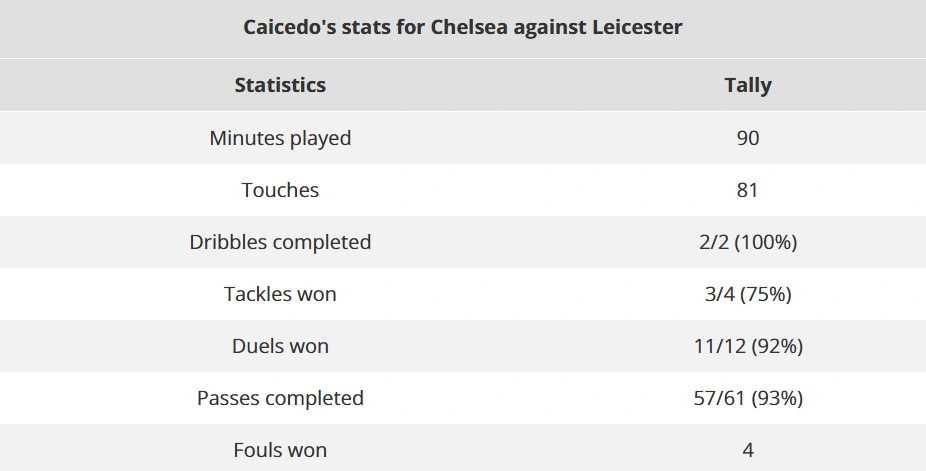Select the Tally column header
Screen dimensions: 926x471
pos(748,85)
